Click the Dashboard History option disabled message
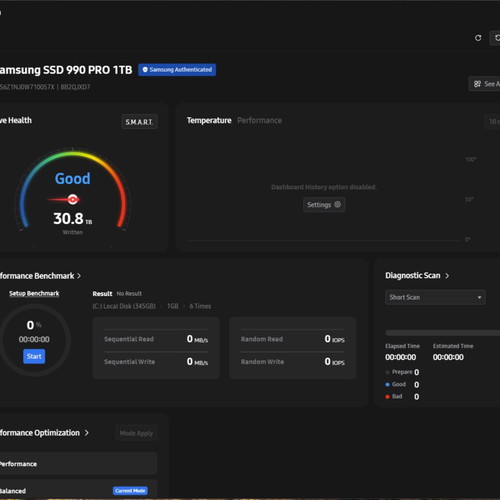The height and width of the screenshot is (500, 500). tap(324, 187)
